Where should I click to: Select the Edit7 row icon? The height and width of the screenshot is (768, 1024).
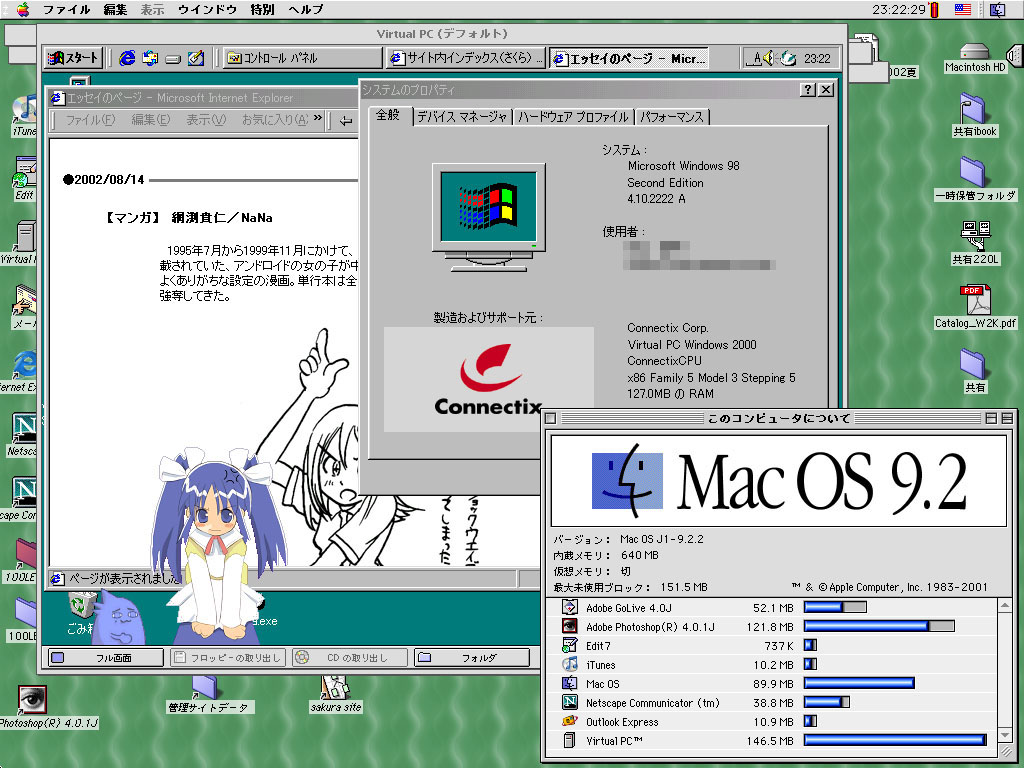(569, 645)
